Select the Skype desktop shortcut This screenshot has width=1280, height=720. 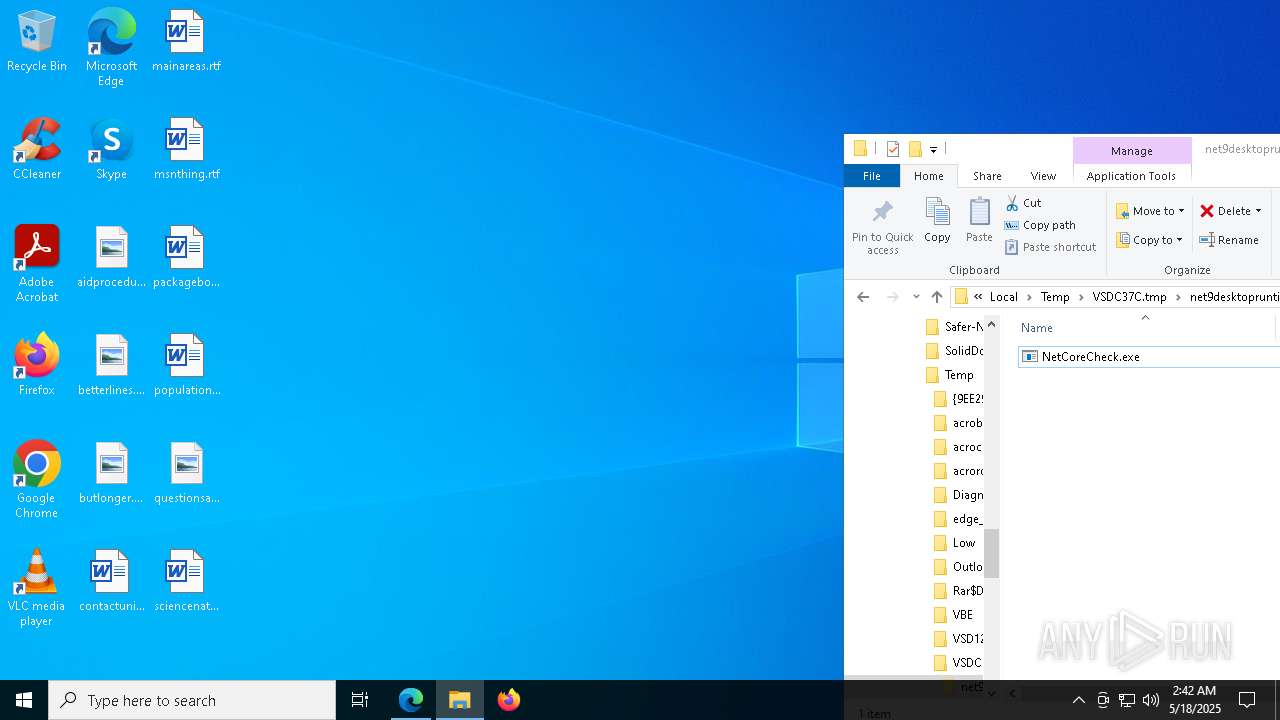pyautogui.click(x=111, y=150)
